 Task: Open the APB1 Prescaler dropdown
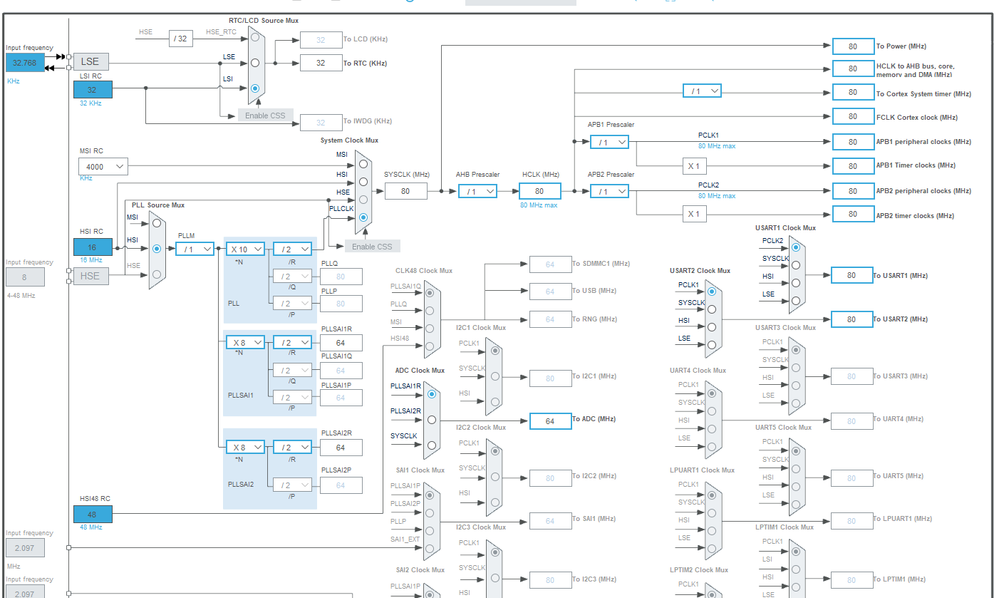609,142
